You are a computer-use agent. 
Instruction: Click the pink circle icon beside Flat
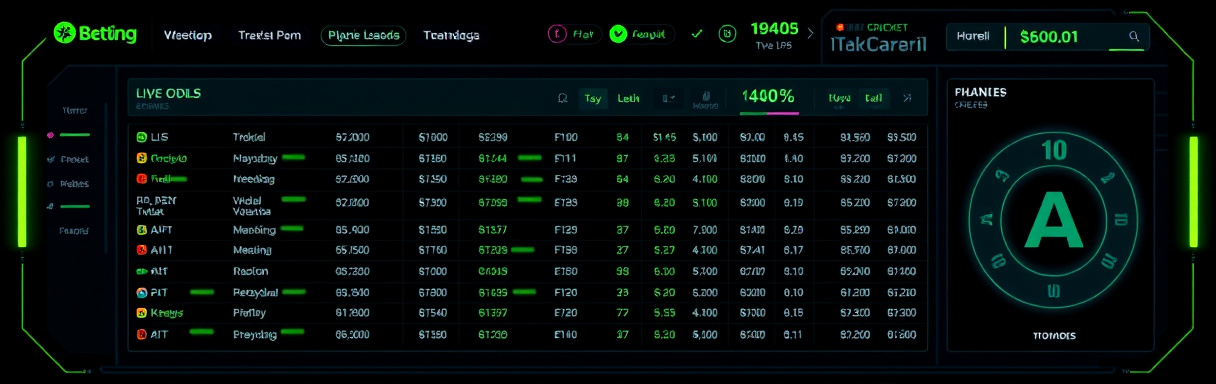click(558, 34)
